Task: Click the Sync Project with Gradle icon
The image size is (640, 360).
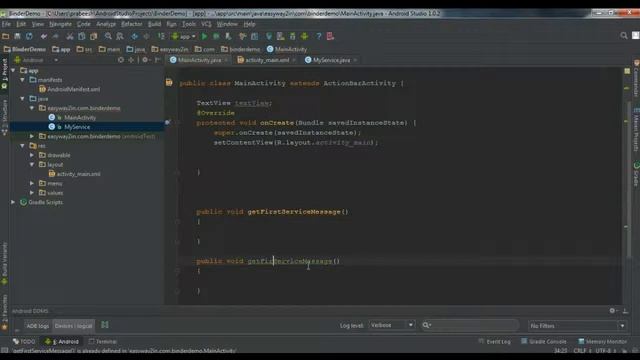Action: point(269,36)
